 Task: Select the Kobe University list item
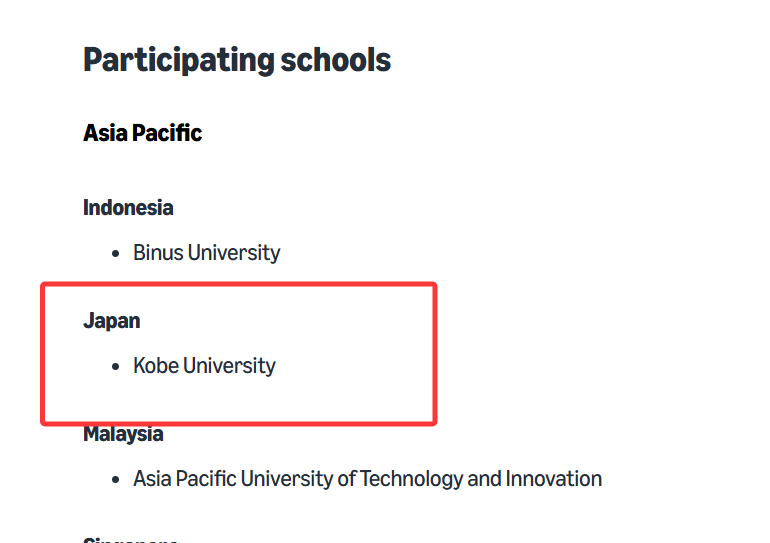click(204, 366)
